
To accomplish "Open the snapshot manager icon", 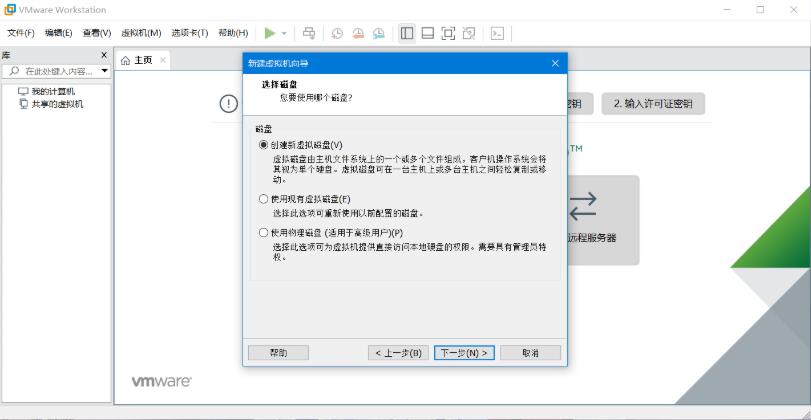I will pos(379,33).
